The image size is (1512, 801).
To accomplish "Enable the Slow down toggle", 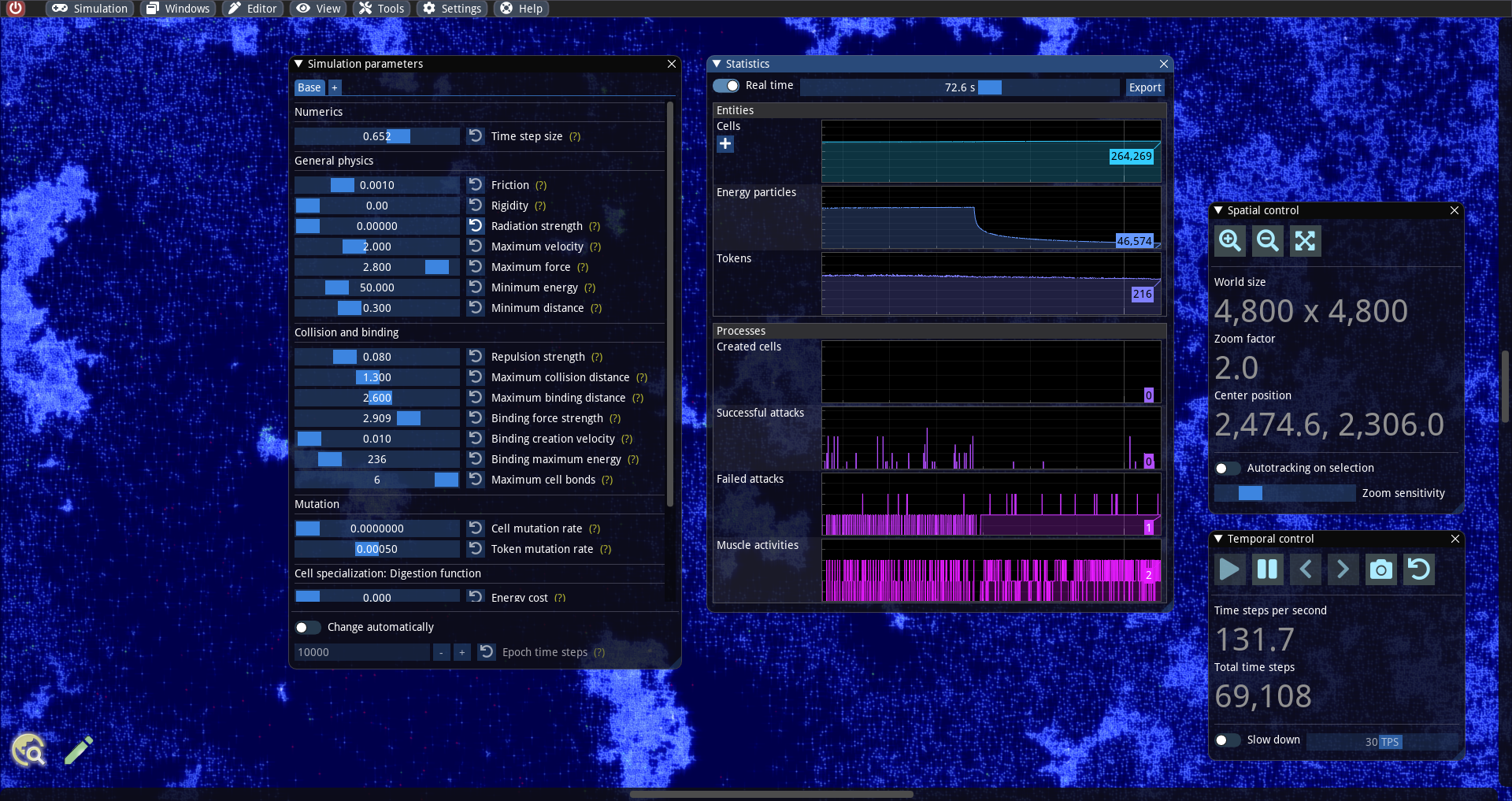I will coord(1228,740).
